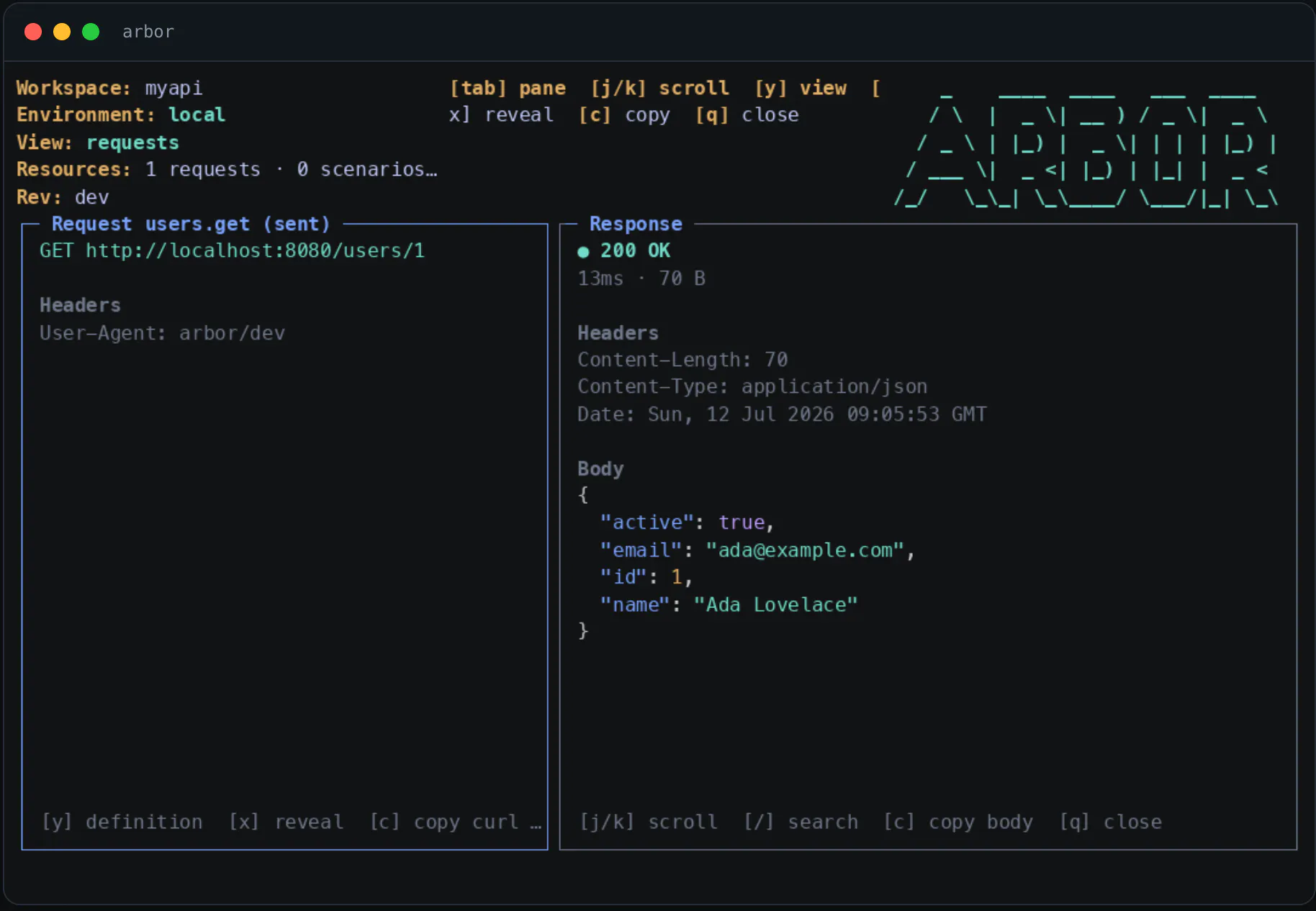This screenshot has width=1316, height=911.
Task: Click the [x] reveal shortcut in Request pane
Action: click(286, 822)
